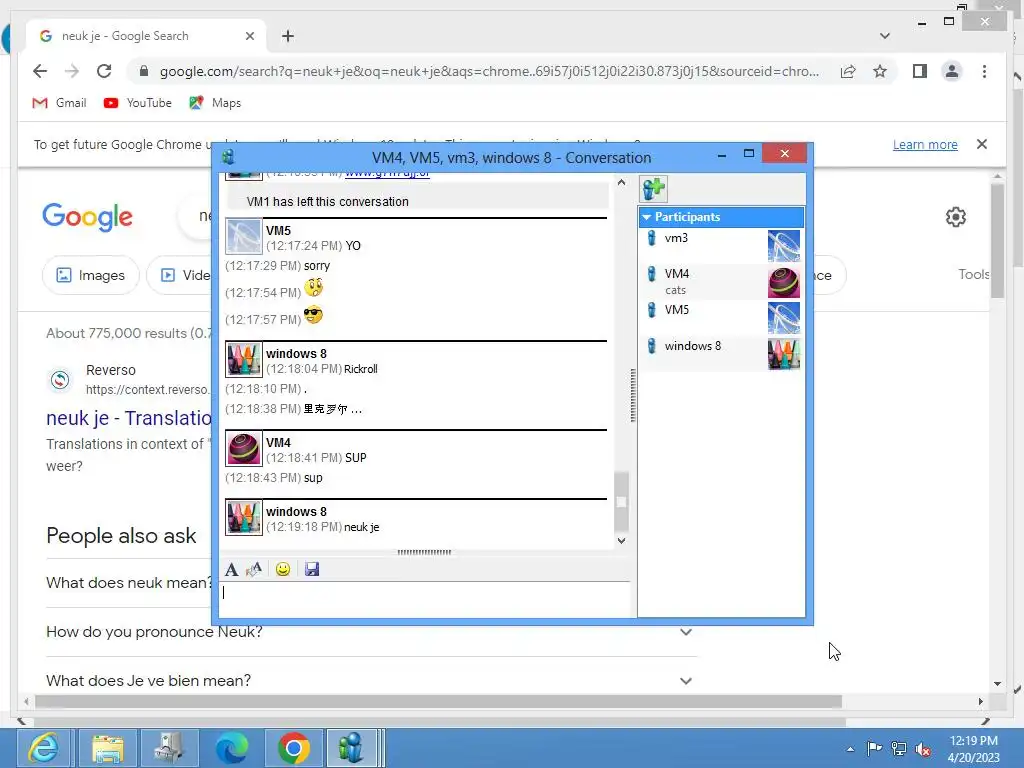Click the message input field in conversation
The width and height of the screenshot is (1024, 768).
[x=425, y=600]
